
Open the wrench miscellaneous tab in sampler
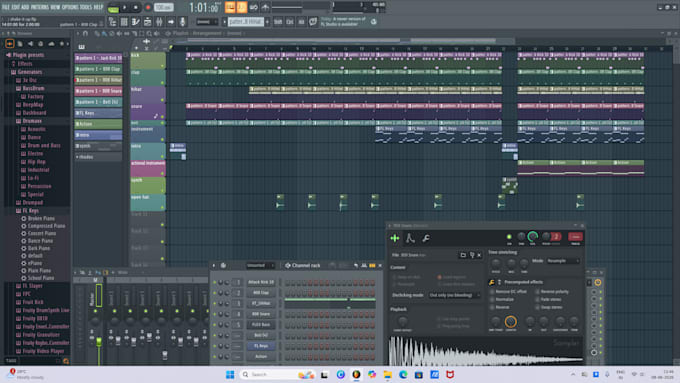(x=426, y=238)
